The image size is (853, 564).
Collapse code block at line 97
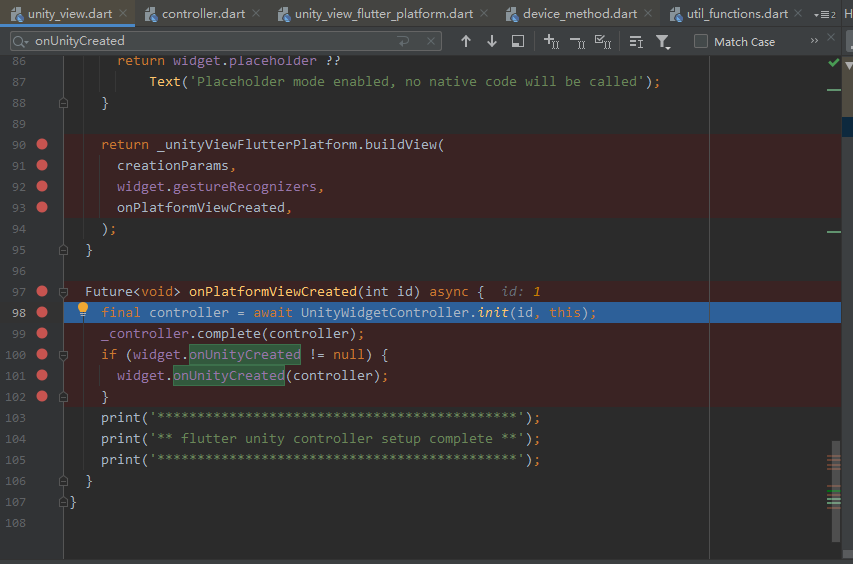(63, 292)
